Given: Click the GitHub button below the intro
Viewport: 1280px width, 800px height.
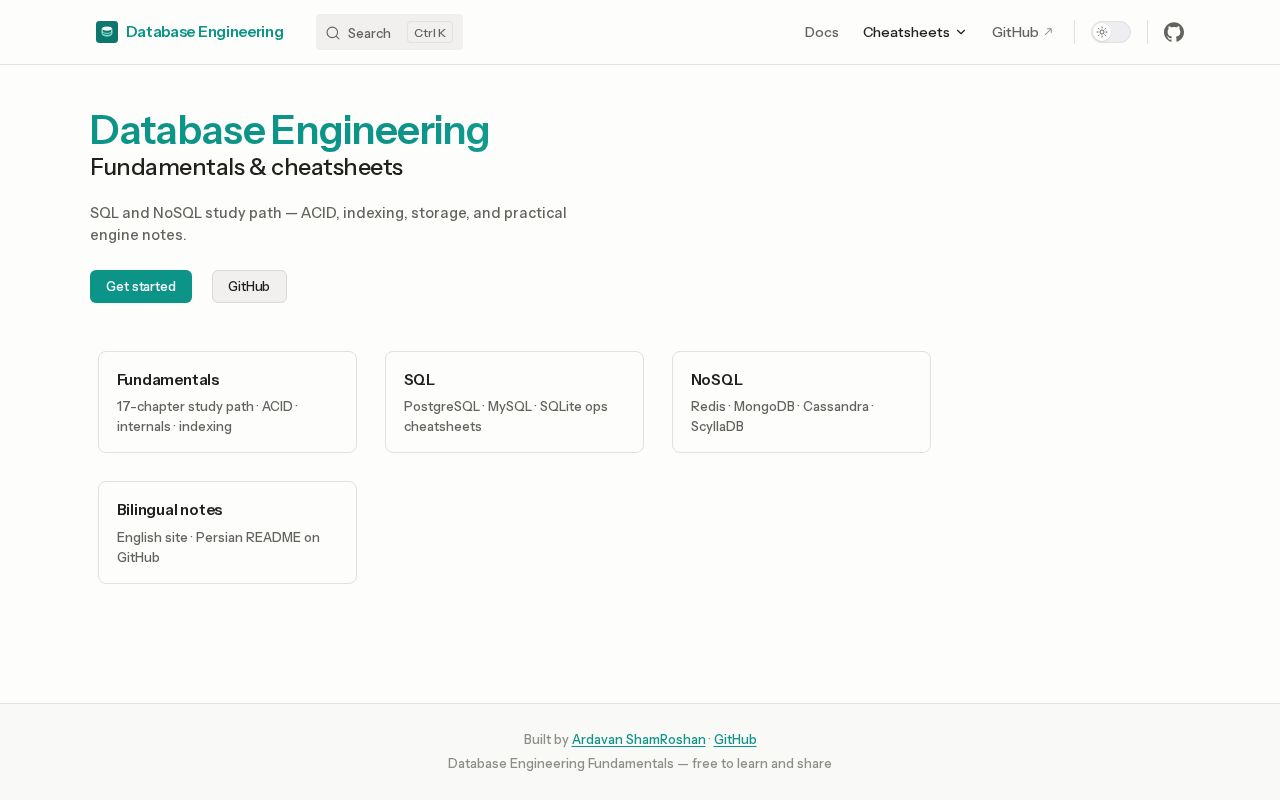Looking at the screenshot, I should click(x=249, y=287).
